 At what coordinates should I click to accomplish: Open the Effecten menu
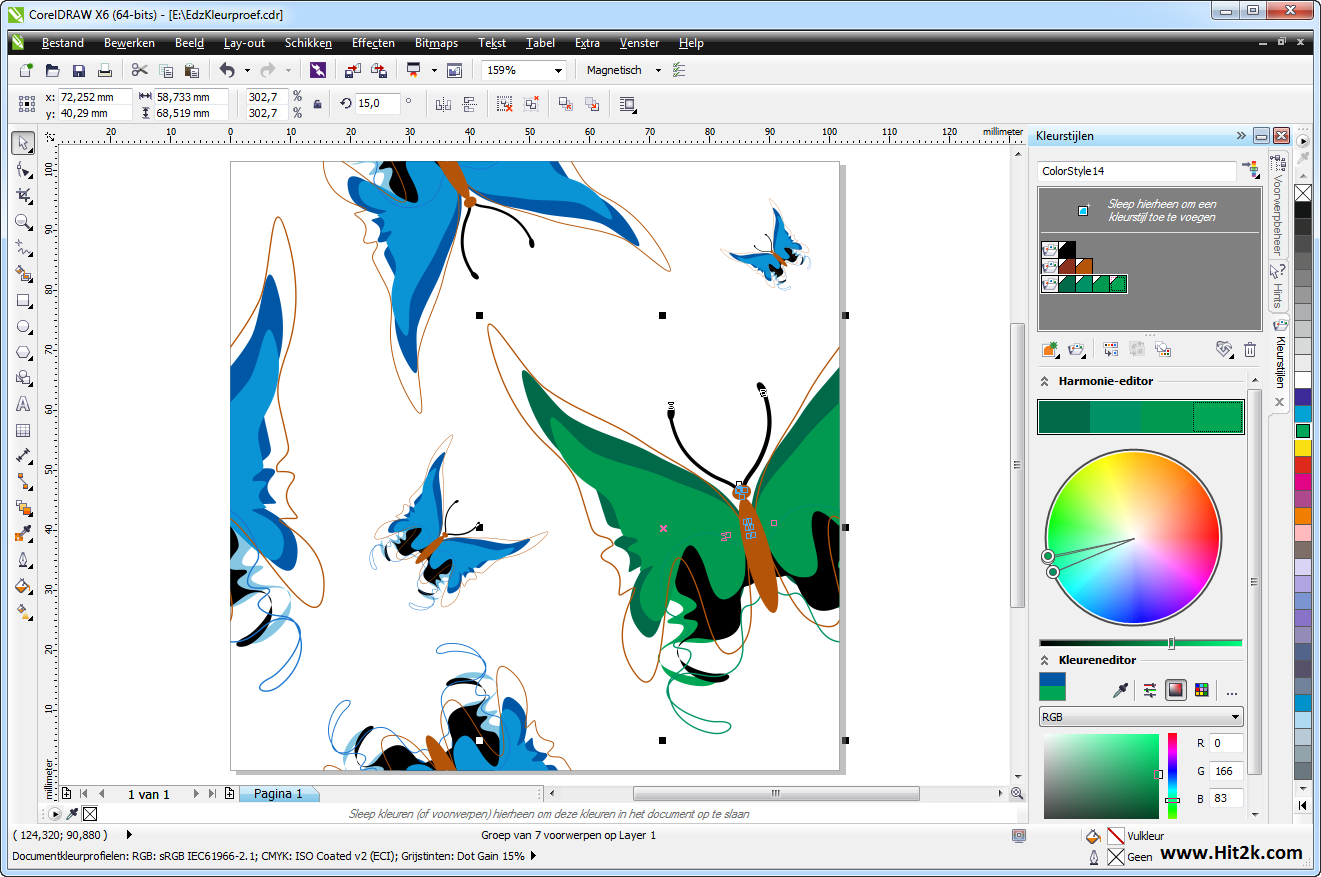[x=373, y=43]
